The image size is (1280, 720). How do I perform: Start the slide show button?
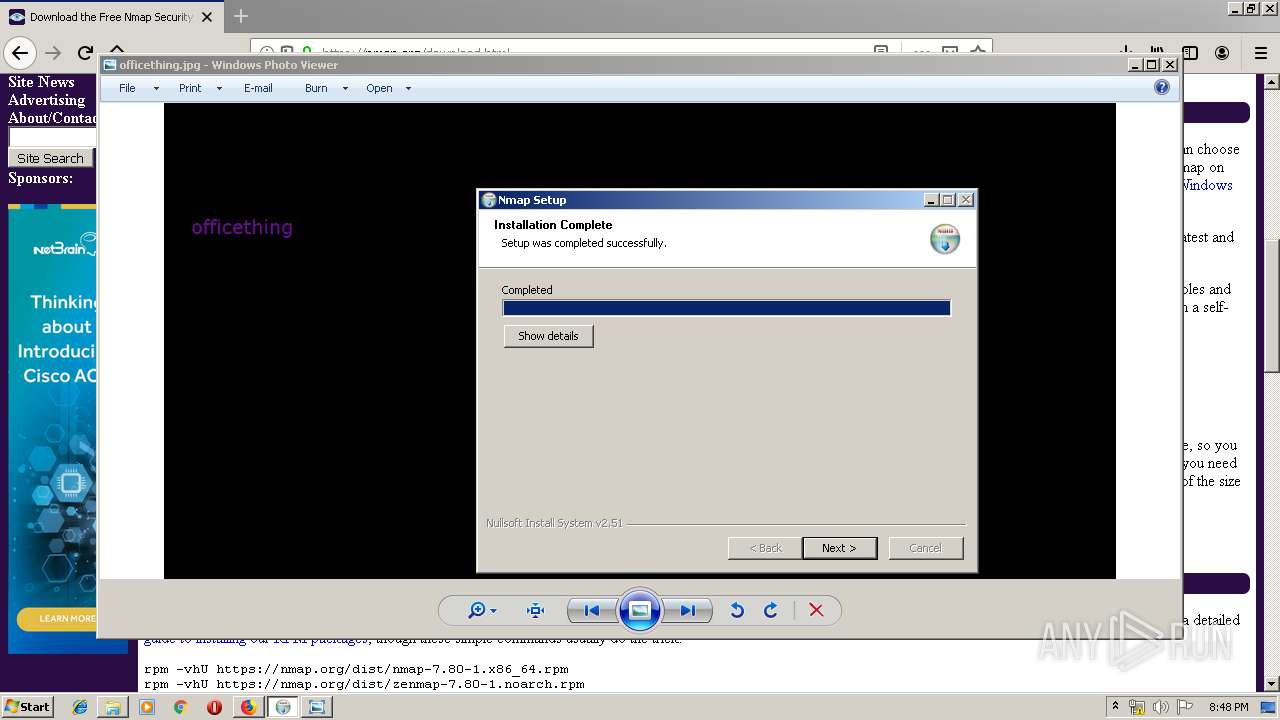(x=640, y=610)
